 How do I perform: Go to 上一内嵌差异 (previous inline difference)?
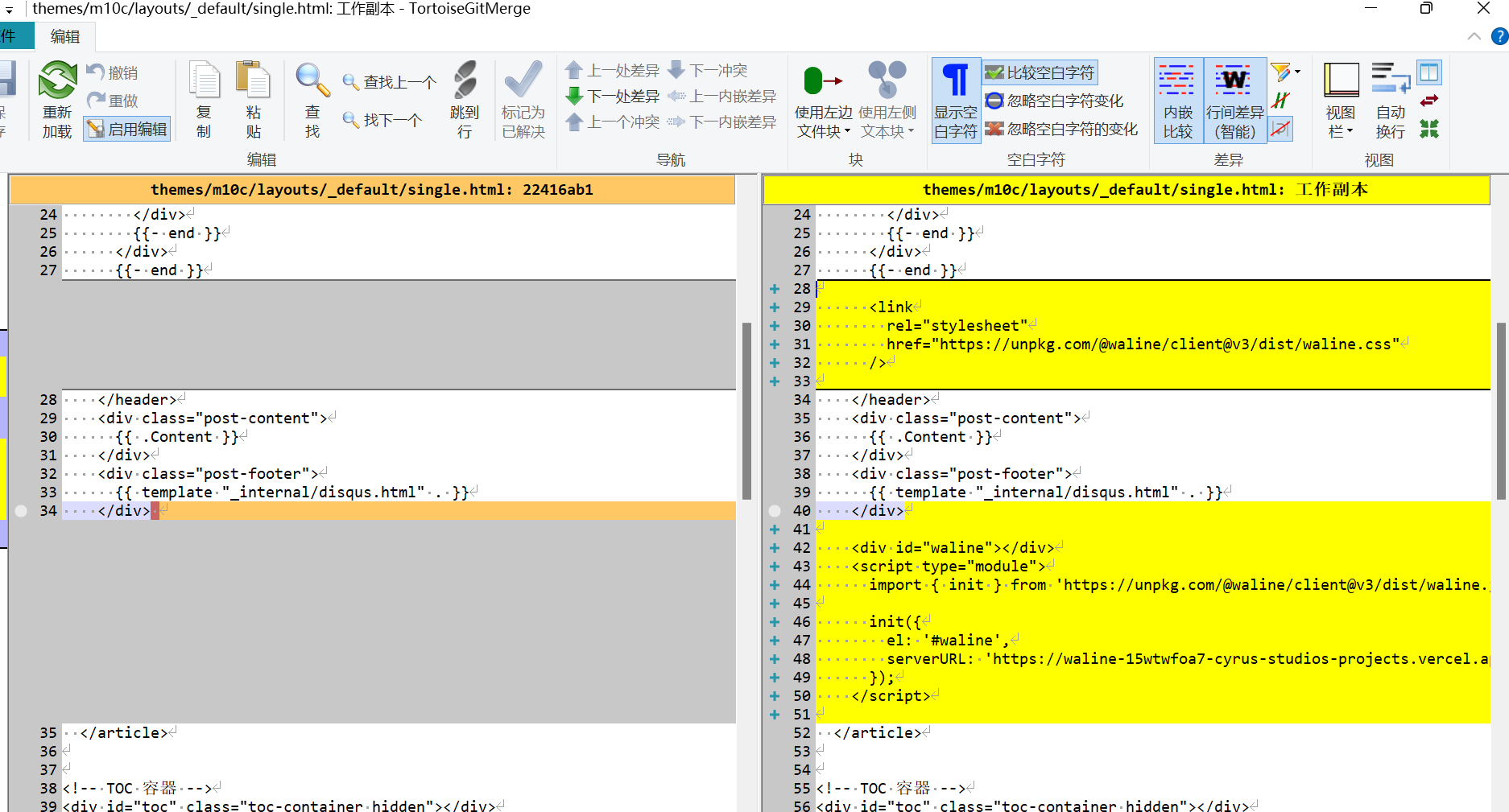pyautogui.click(x=722, y=97)
